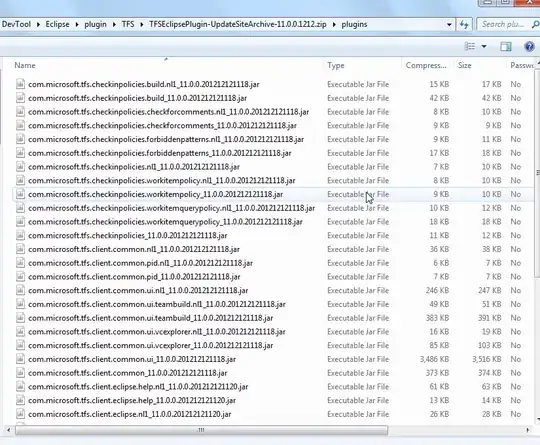Click the icon of client.common.pid_11.0.0 jar
The width and height of the screenshot is (540, 445).
[x=20, y=277]
